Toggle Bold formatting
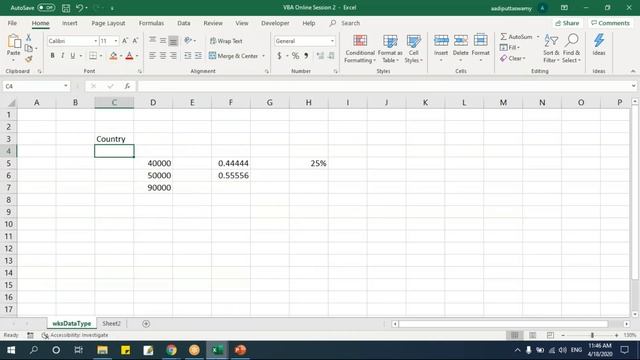640x360 pixels. point(52,56)
